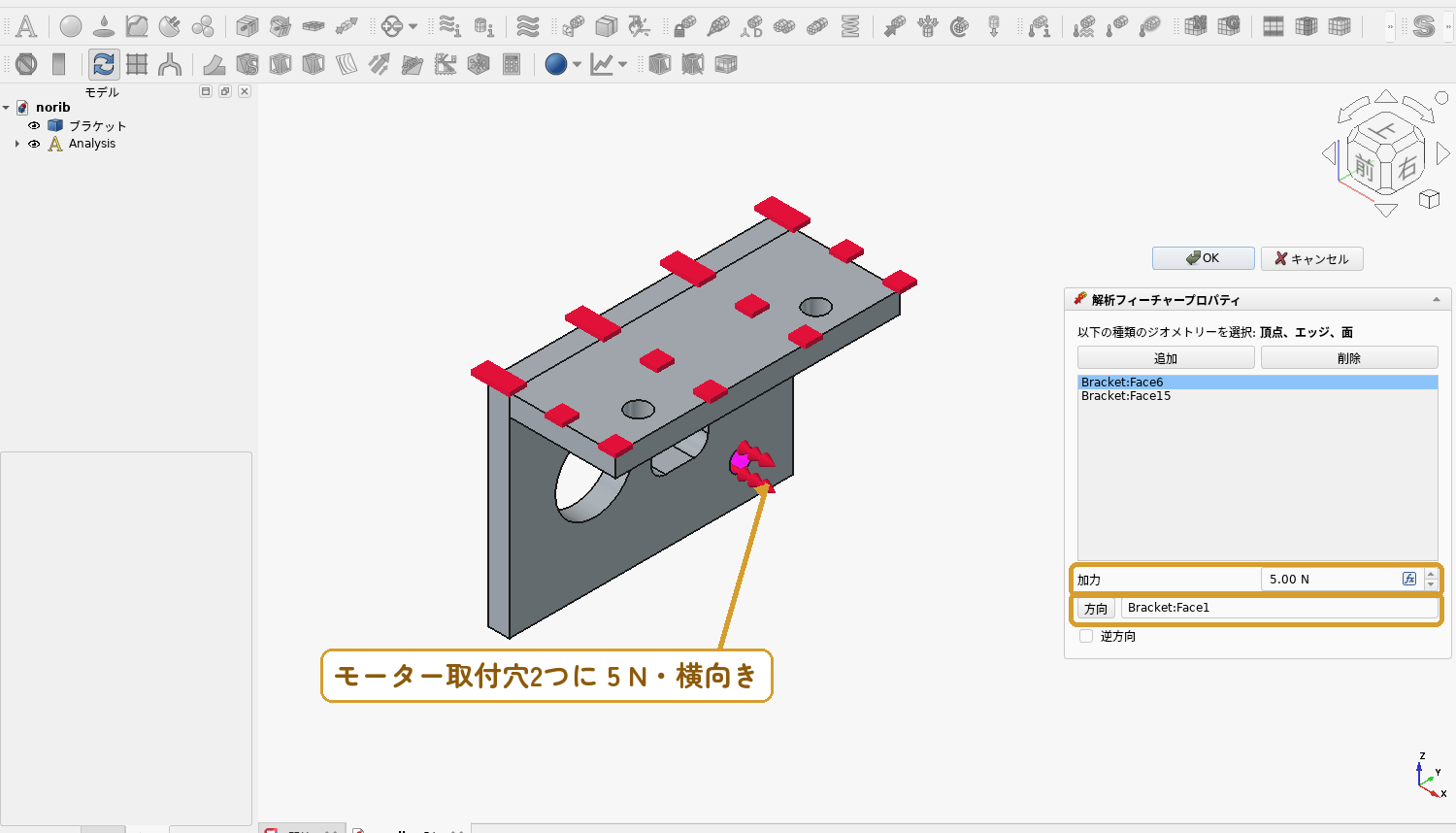Screen dimensions: 1456x833
Task: Select the solid material sphere icon
Action: point(71,26)
